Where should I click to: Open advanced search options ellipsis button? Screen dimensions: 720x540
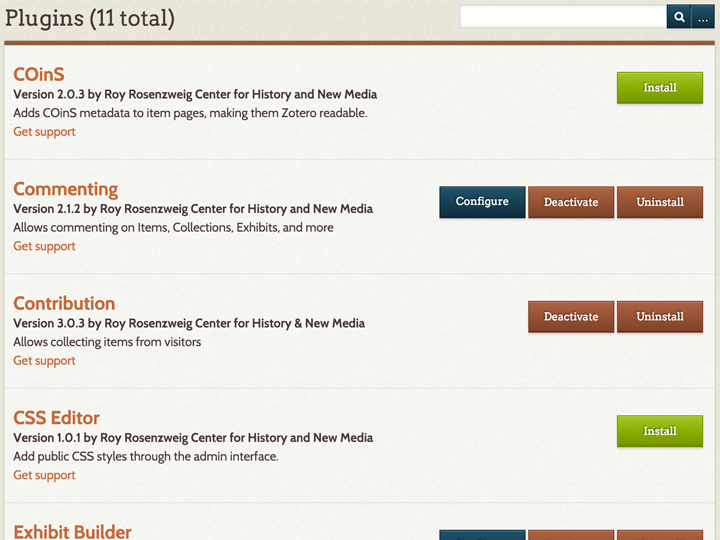(x=703, y=17)
